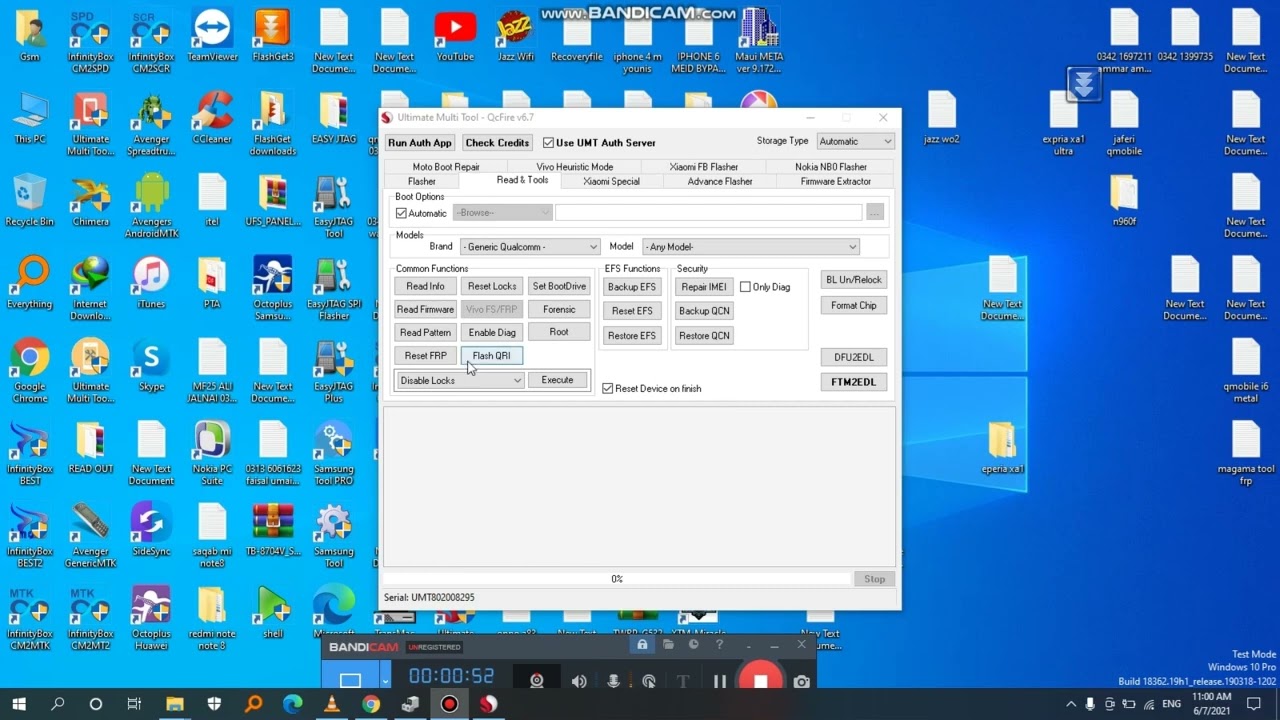Click the Run Auth App button

pyautogui.click(x=420, y=143)
